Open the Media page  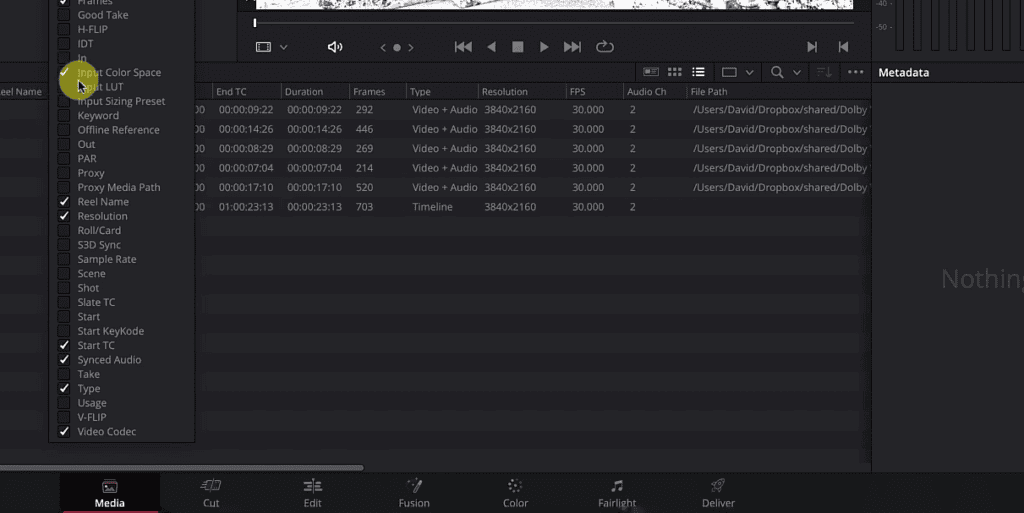110,494
